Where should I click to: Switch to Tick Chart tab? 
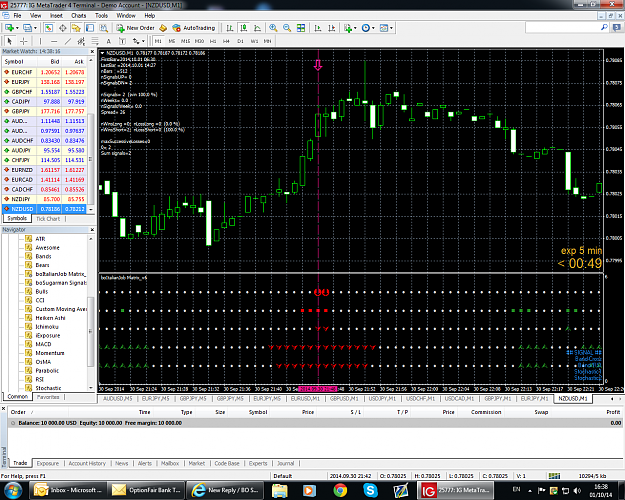pos(48,219)
